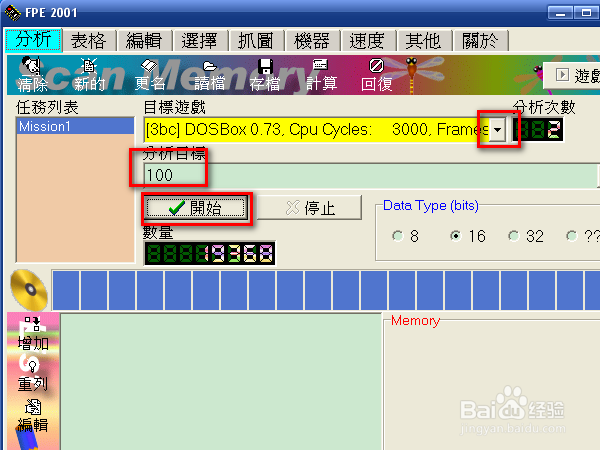Viewport: 600px width, 450px height.
Task: Click the 更名 (rename) toolbar icon
Action: (x=150, y=75)
